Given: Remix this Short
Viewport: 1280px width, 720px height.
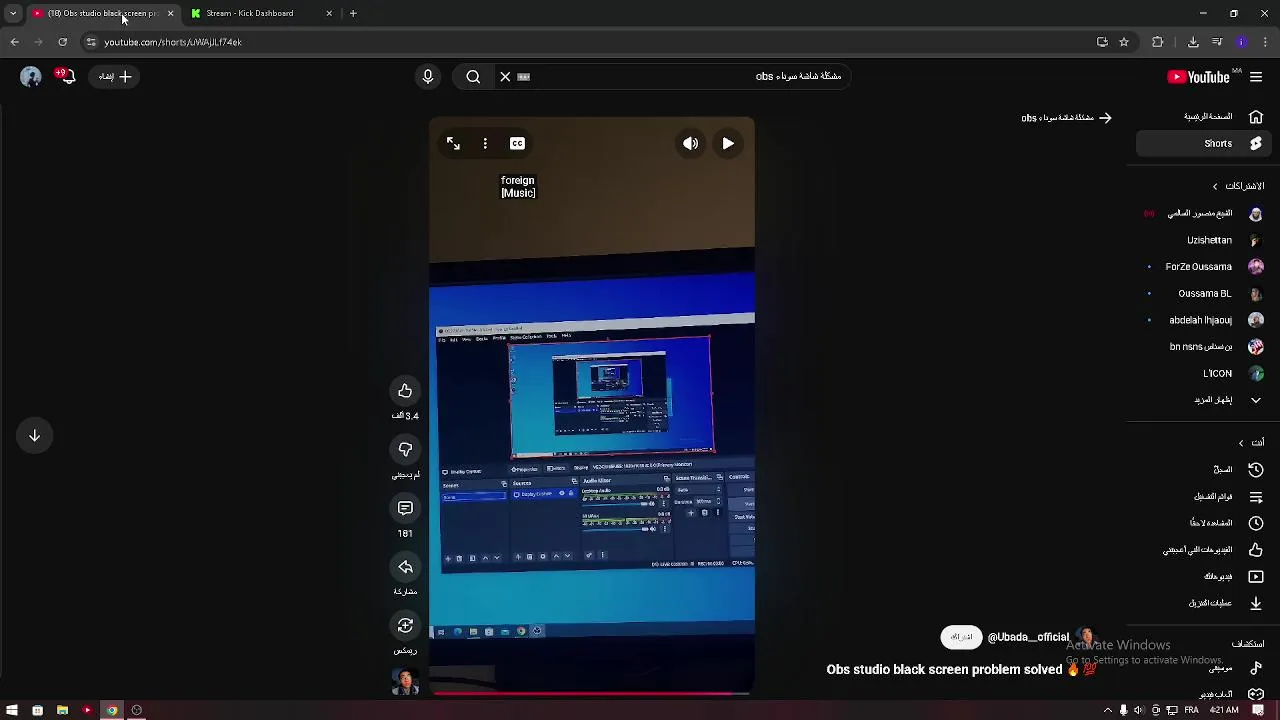Looking at the screenshot, I should coord(405,625).
